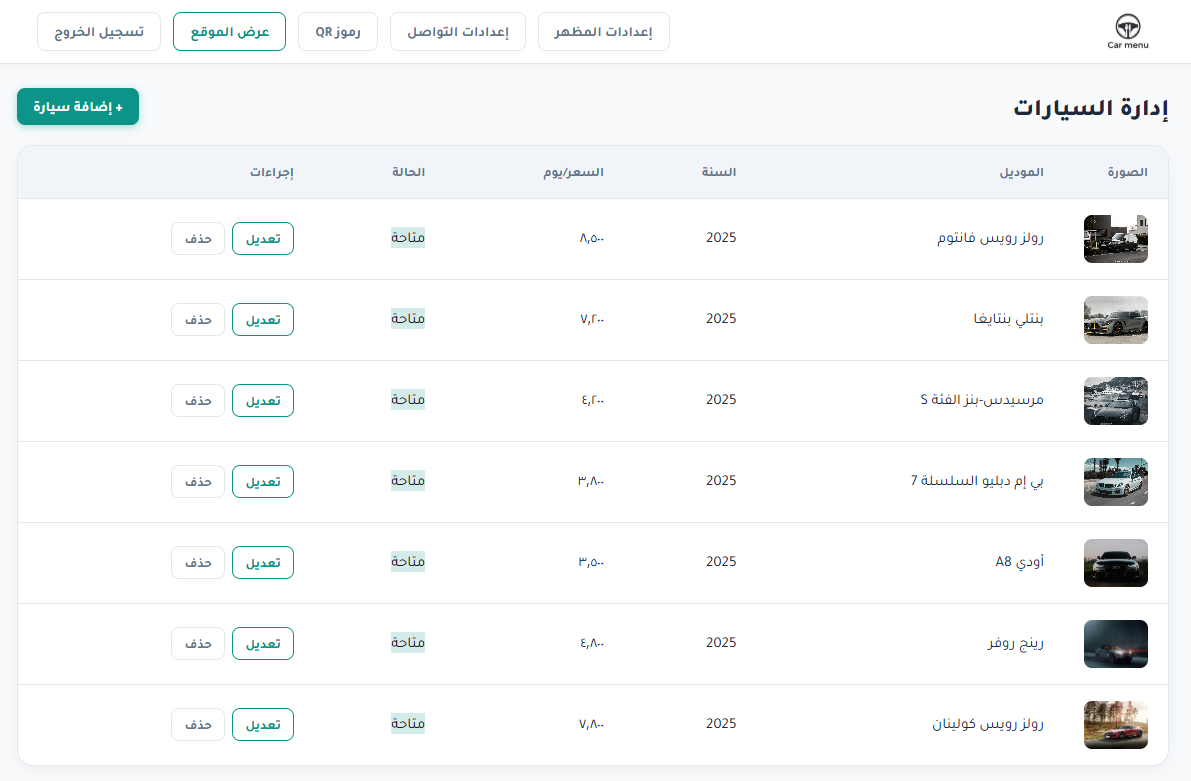Screen dimensions: 1191x781
Task: Click the بي إم دبليو السلسلة 7 image
Action: pos(1115,482)
